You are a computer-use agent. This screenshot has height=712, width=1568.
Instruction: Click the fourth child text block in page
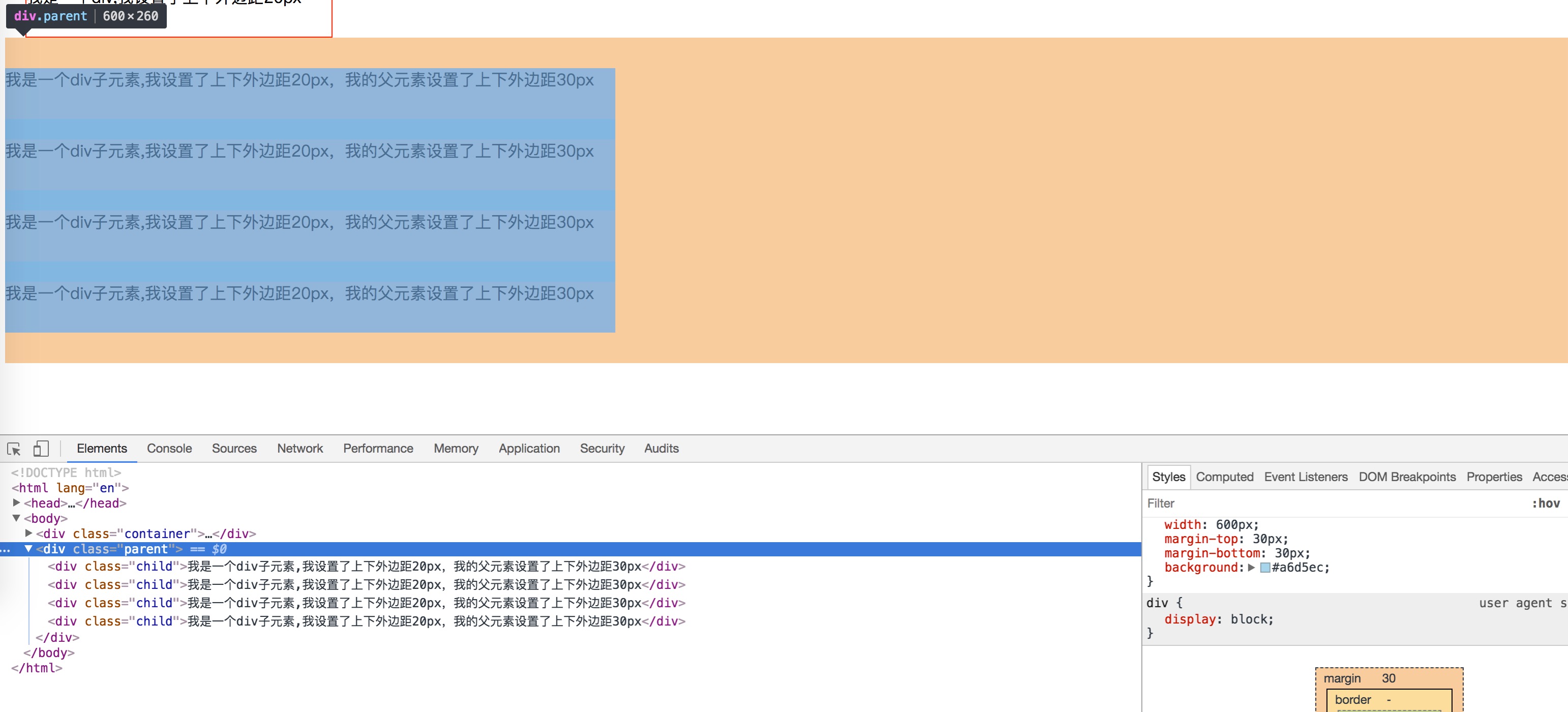coord(310,307)
